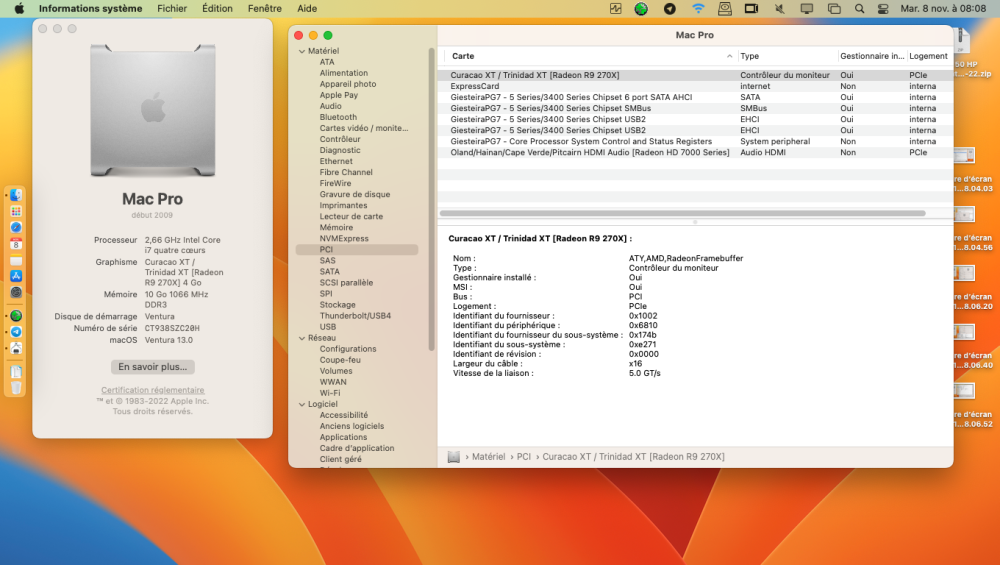The image size is (1000, 565).
Task: Open the Trash in the Dock
Action: point(16,388)
